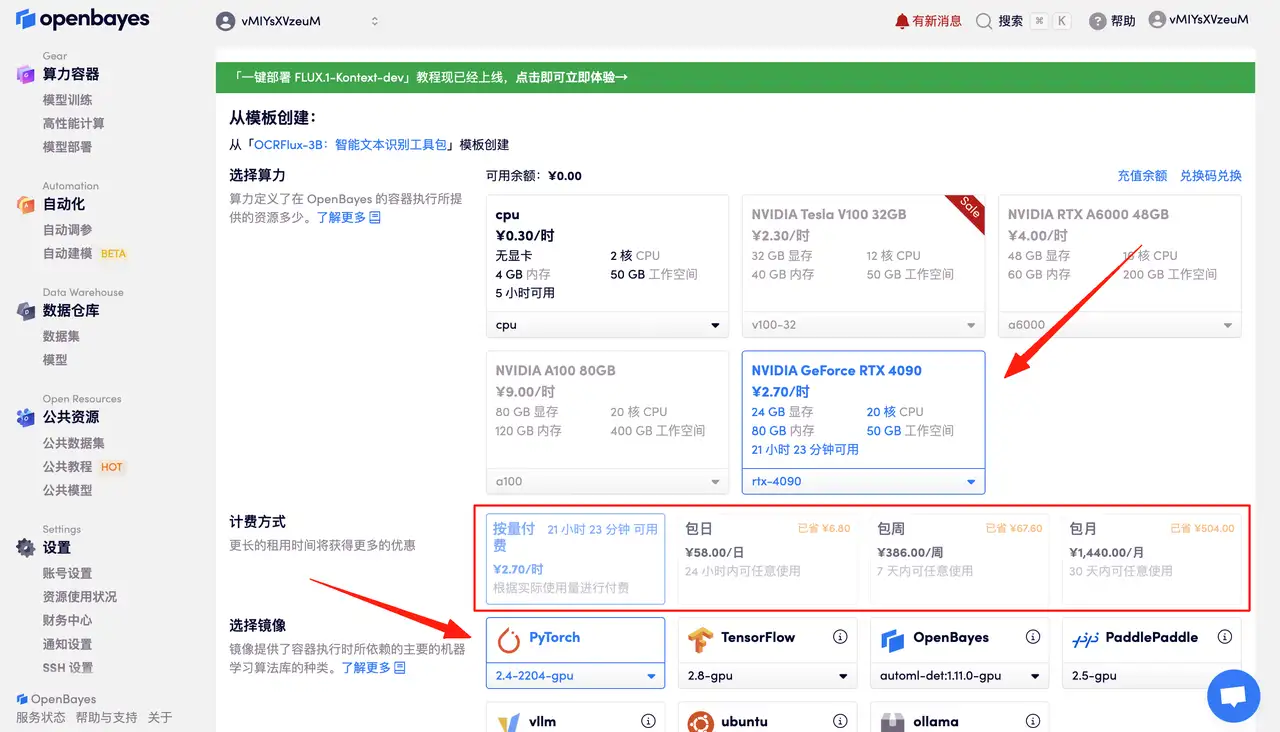Click the ubuntu logo icon
Screen dimensions: 1280x732
[700, 722]
